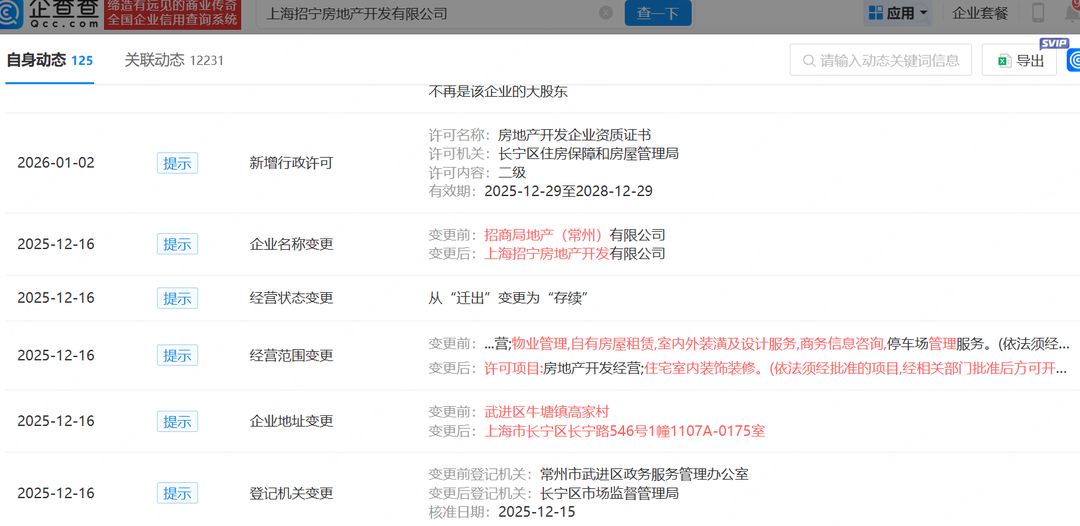This screenshot has height=526, width=1080.
Task: Click the mobile phone icon in header
Action: tap(1039, 12)
